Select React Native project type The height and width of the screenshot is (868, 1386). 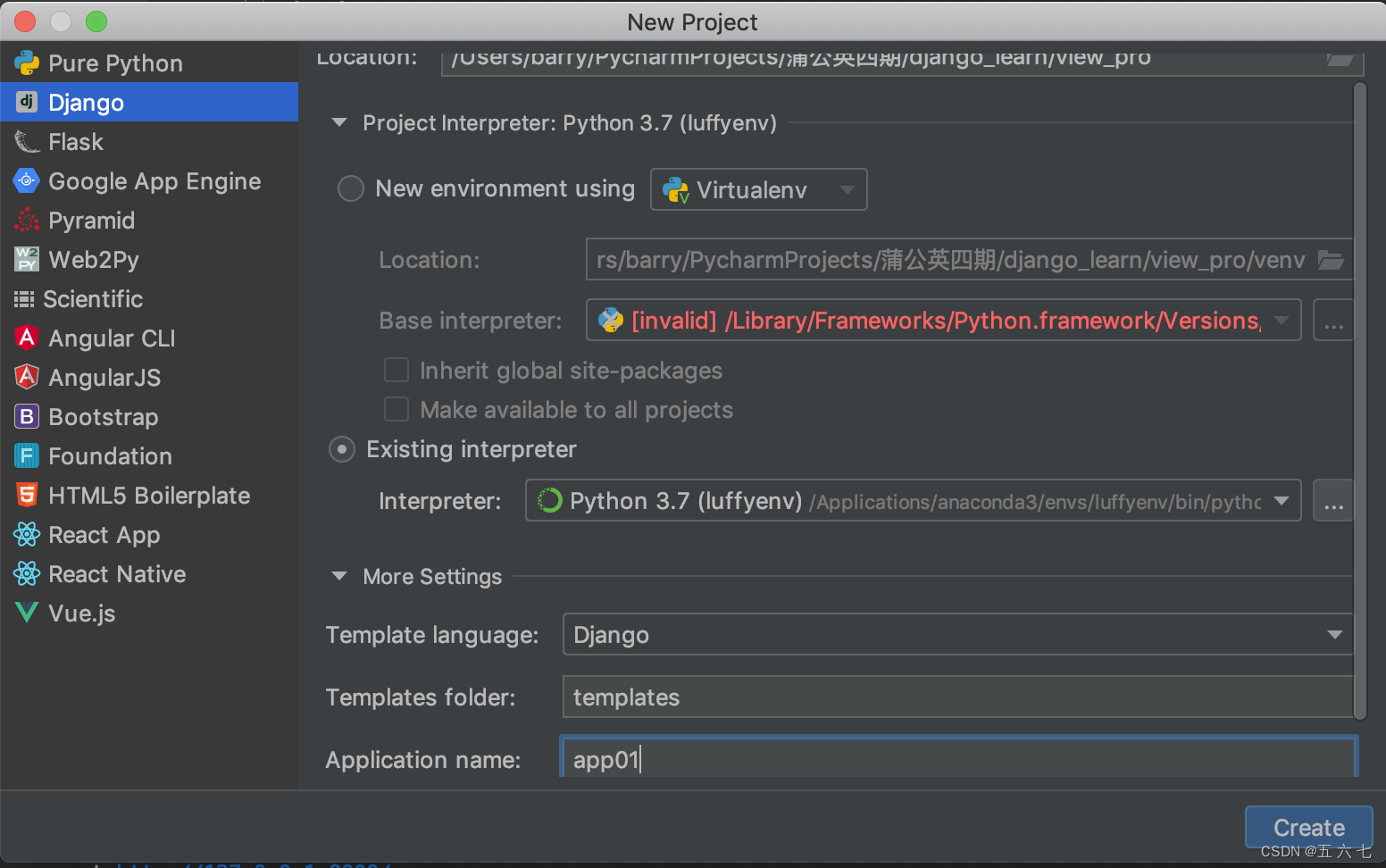[x=149, y=573]
